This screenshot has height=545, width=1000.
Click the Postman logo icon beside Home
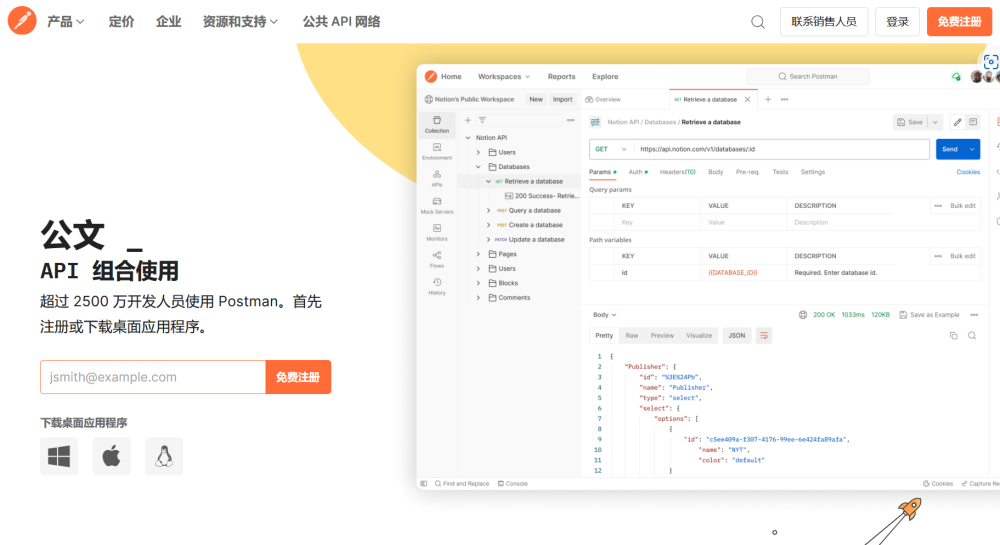pos(431,76)
